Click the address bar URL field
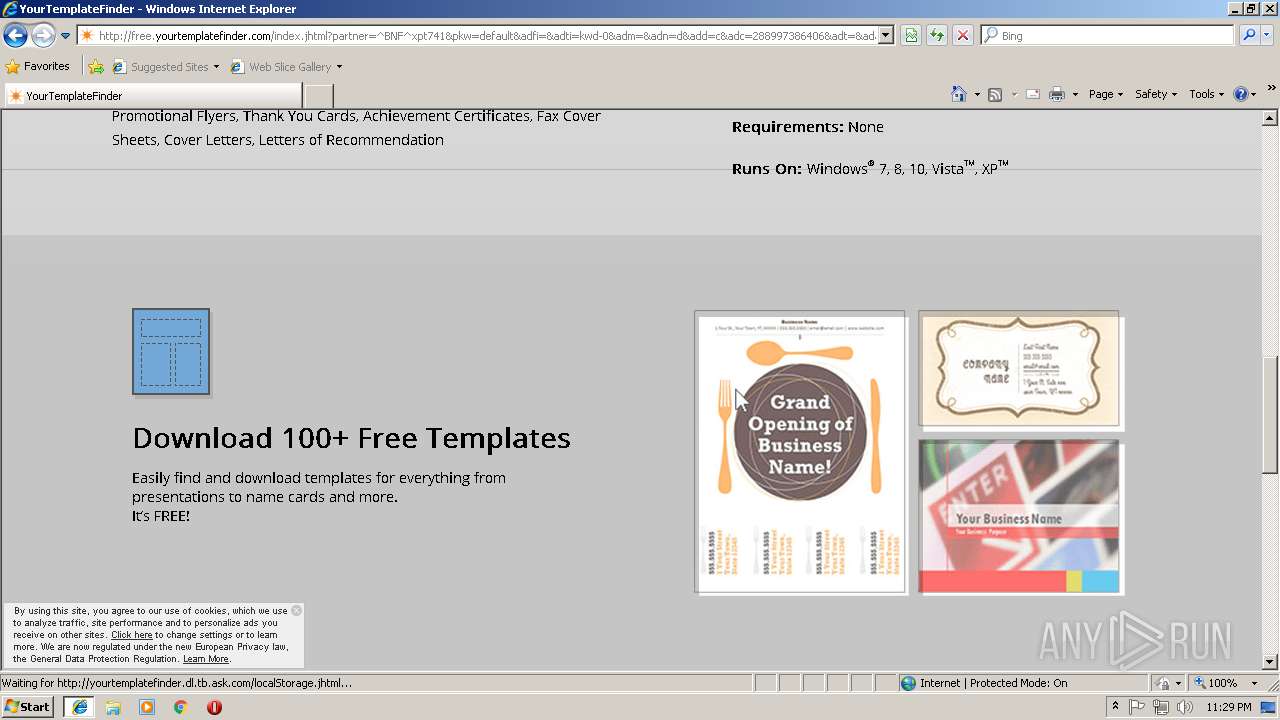Image resolution: width=1280 pixels, height=720 pixels. [478, 36]
